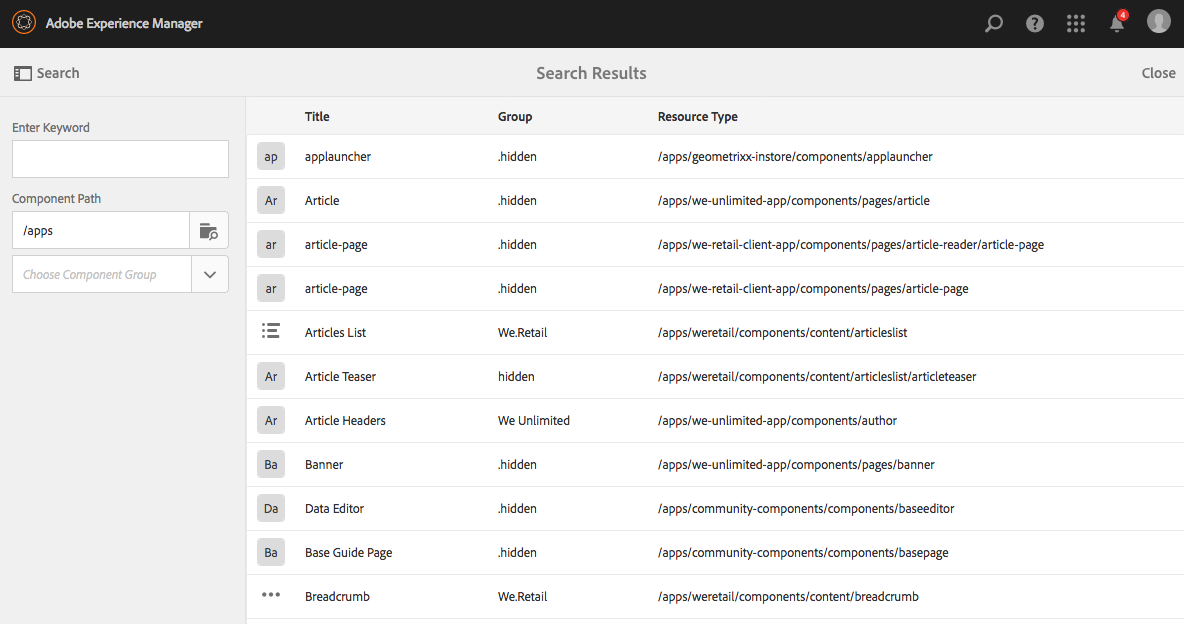Click the articleteaser resource path

[817, 376]
